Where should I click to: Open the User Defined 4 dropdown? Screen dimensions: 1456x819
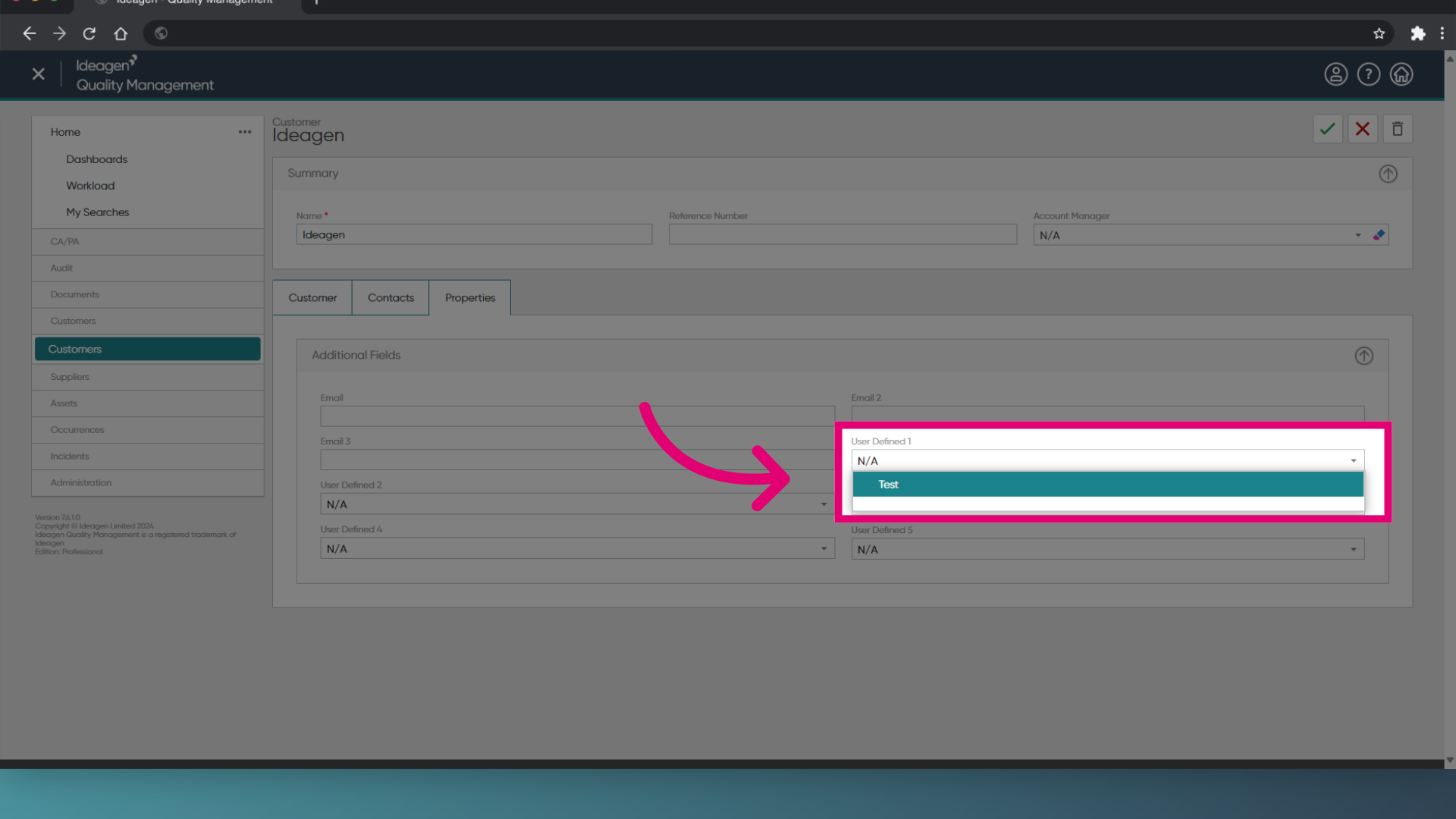pos(577,548)
